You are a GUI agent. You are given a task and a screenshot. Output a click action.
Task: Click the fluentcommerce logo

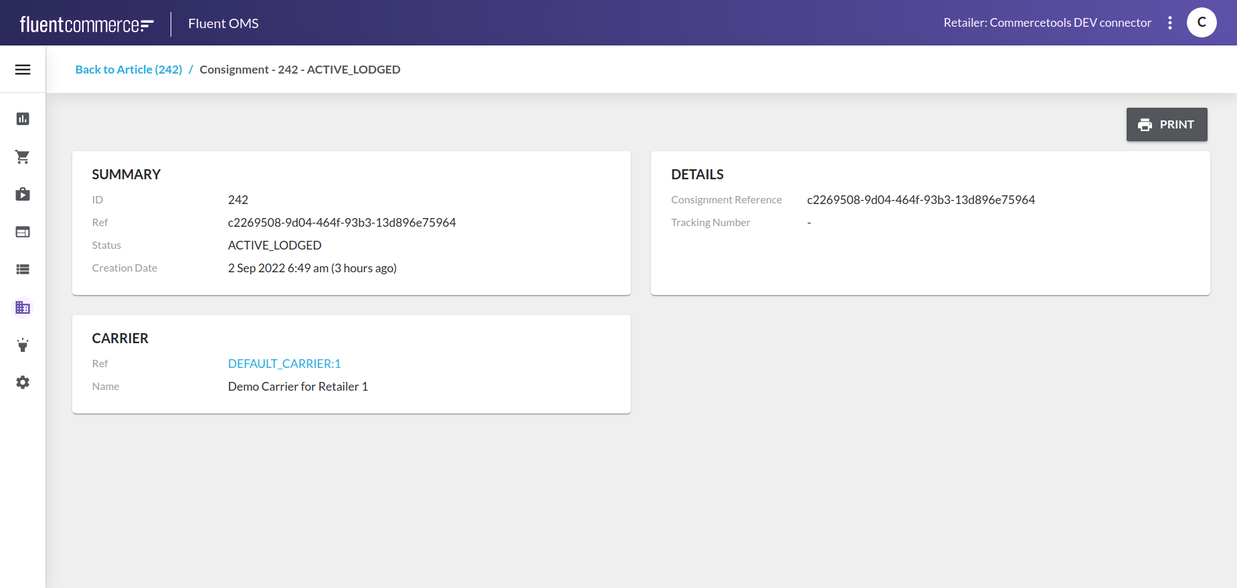click(x=87, y=24)
